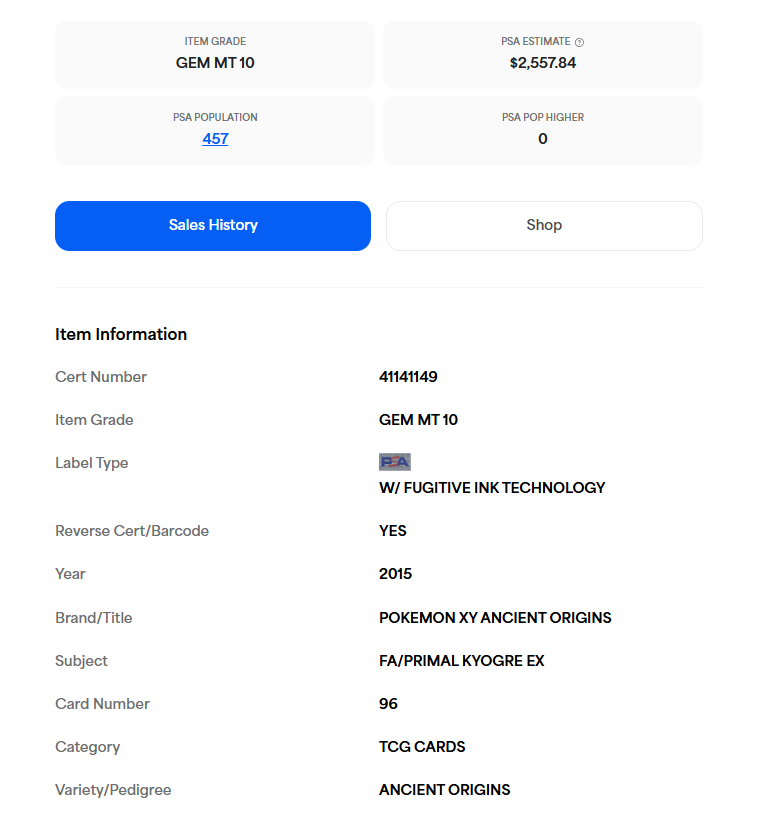Click the $2,557.84 PSA estimate value

(542, 63)
